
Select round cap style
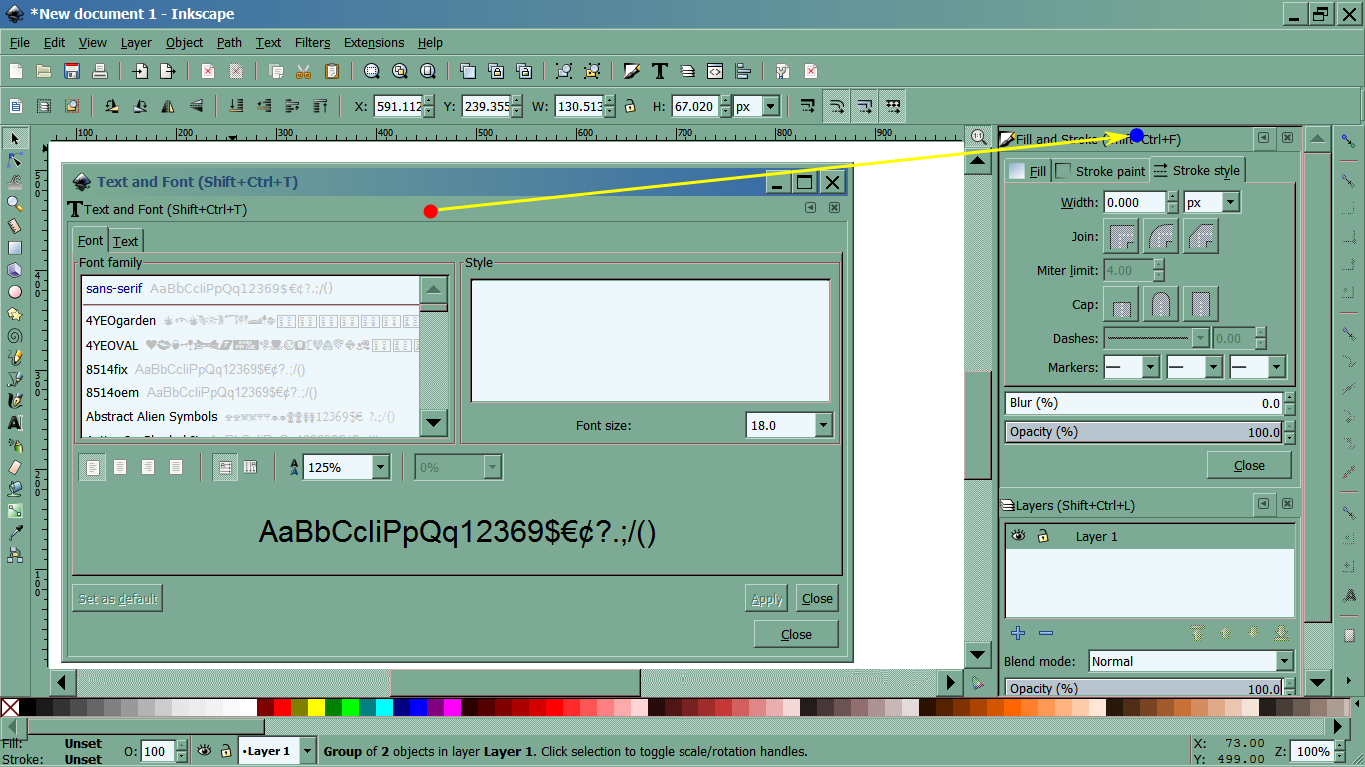[x=1161, y=304]
